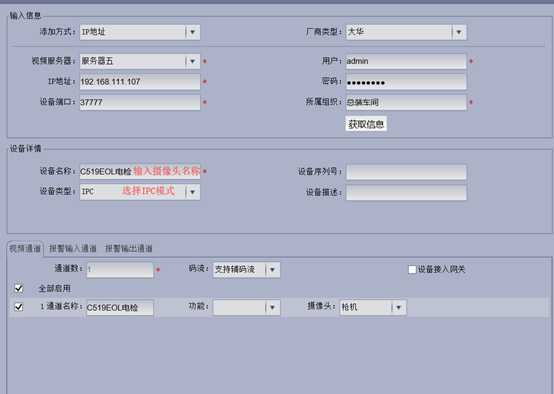Click the 所属组织 field
Viewport: 554px width, 394px height.
coord(406,102)
